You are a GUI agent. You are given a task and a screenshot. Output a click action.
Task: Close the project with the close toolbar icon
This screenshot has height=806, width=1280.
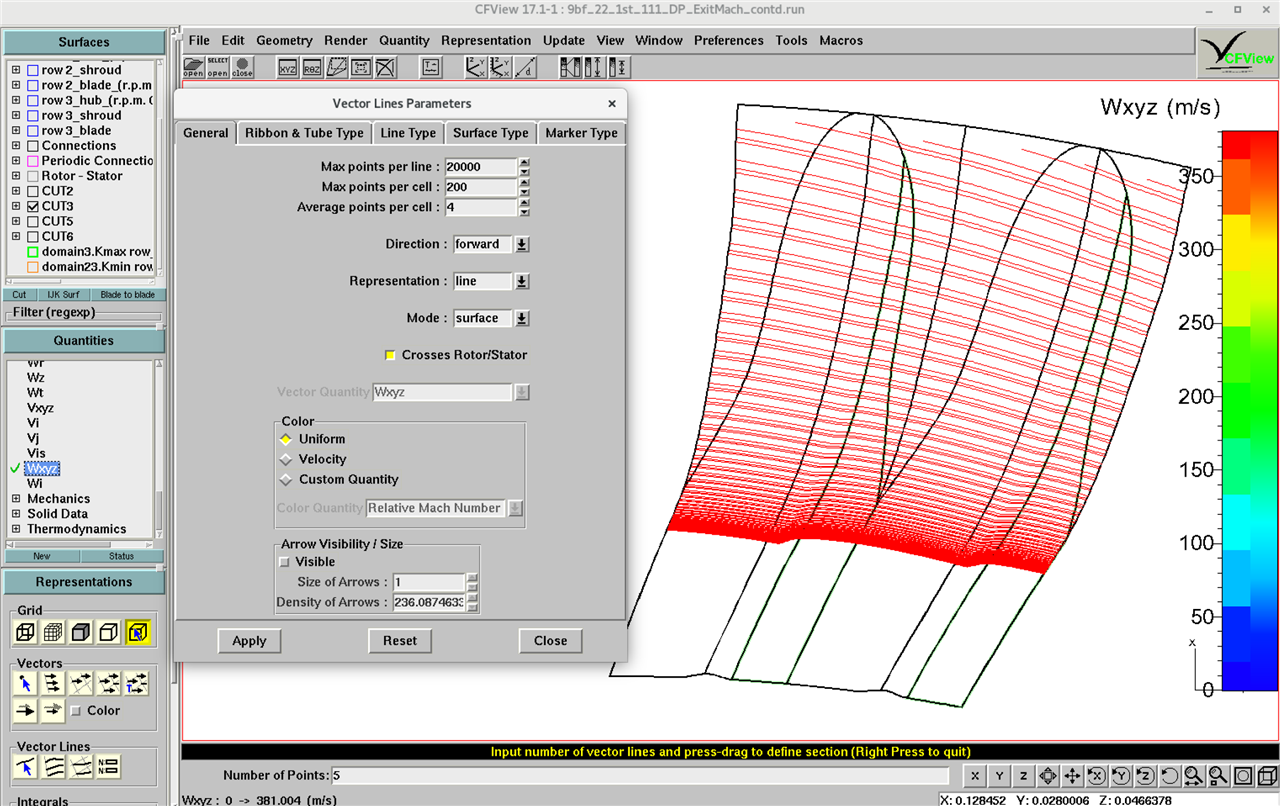[242, 67]
